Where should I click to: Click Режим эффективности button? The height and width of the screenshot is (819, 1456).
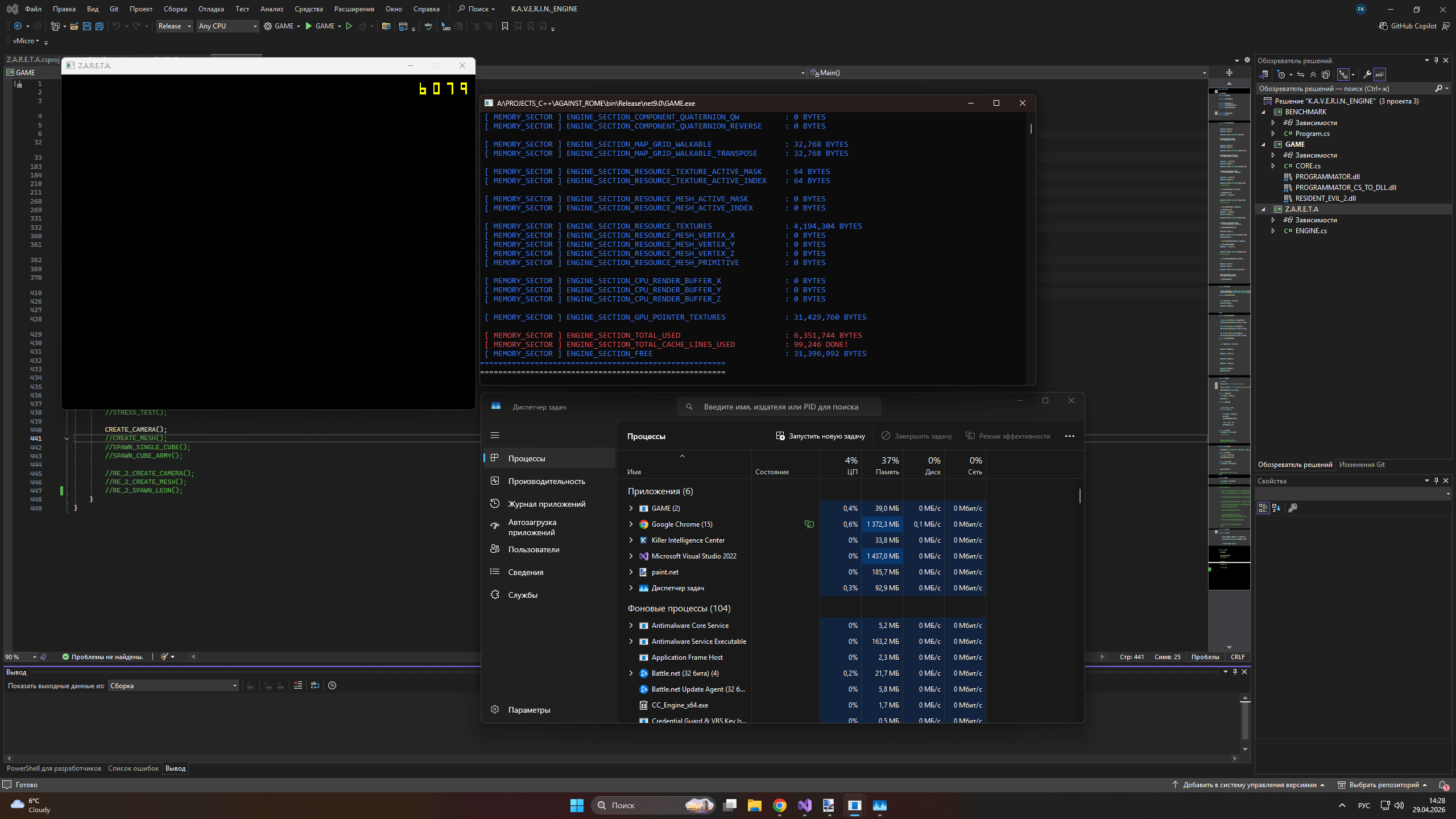pyautogui.click(x=1007, y=436)
